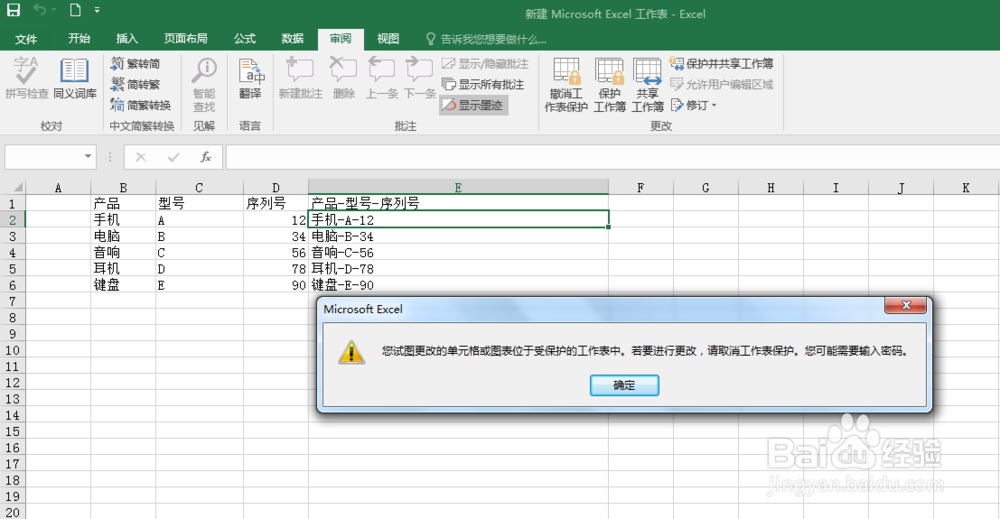Image resolution: width=1000 pixels, height=519 pixels.
Task: Click the 下一条 next comment icon
Action: [420, 77]
